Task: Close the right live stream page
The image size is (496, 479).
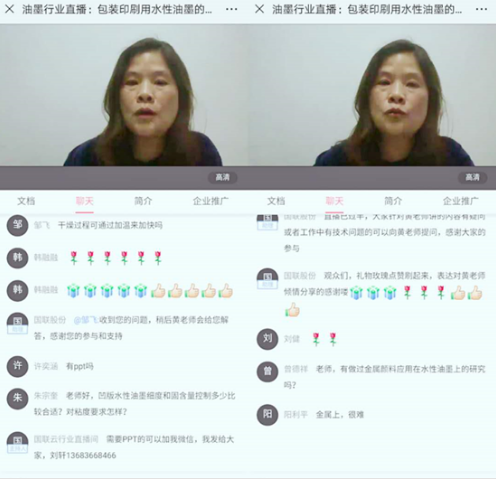Action: pos(259,9)
